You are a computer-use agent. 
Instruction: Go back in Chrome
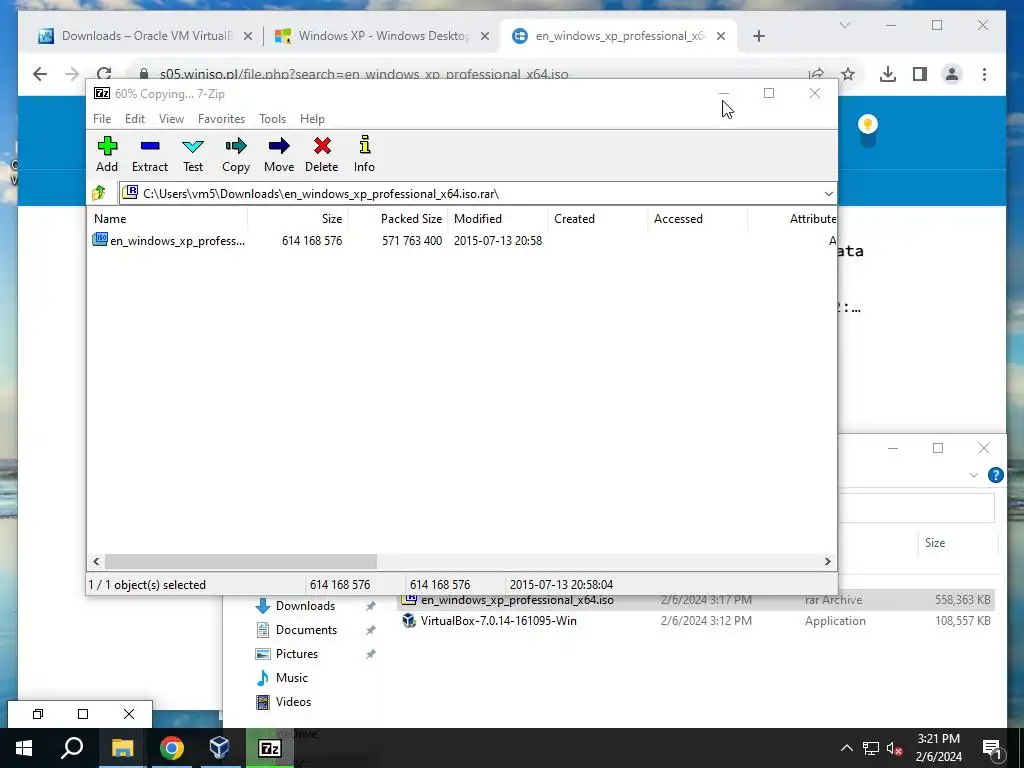click(40, 74)
